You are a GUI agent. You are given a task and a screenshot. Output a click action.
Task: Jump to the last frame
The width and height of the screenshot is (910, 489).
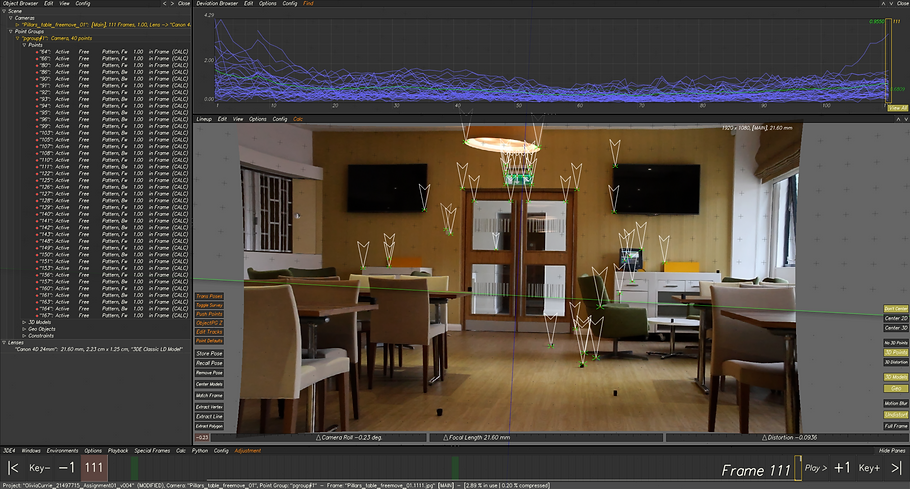(x=897, y=468)
